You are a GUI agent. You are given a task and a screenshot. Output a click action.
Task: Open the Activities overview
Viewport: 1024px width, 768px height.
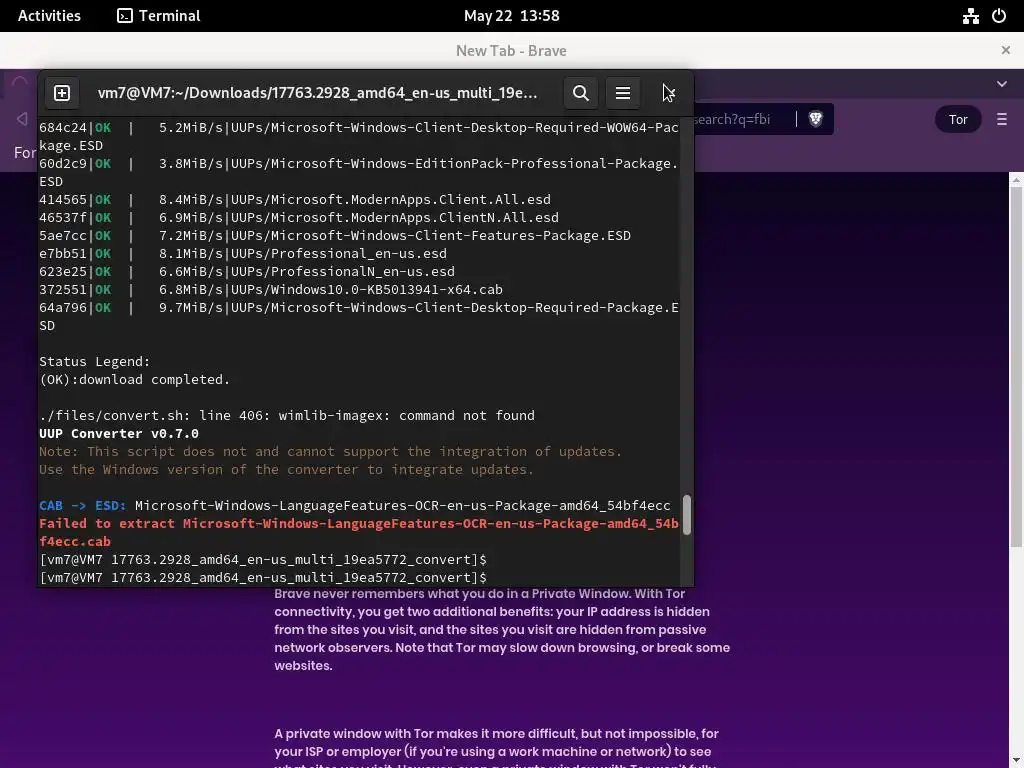[49, 16]
